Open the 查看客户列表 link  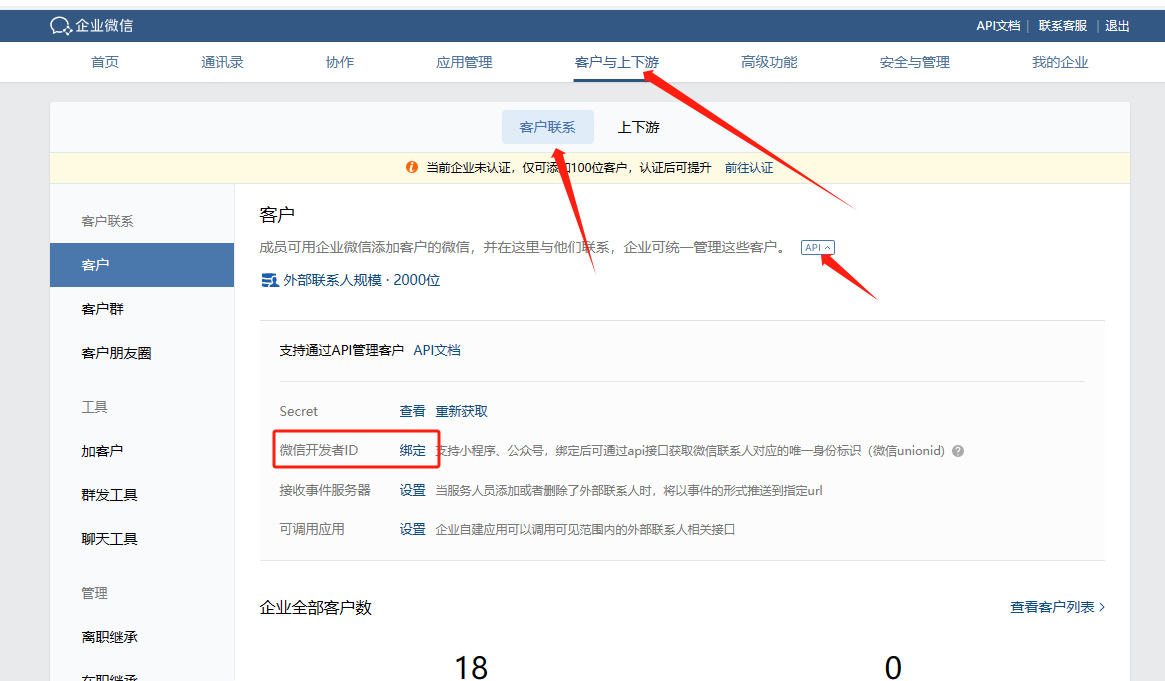tap(1057, 607)
